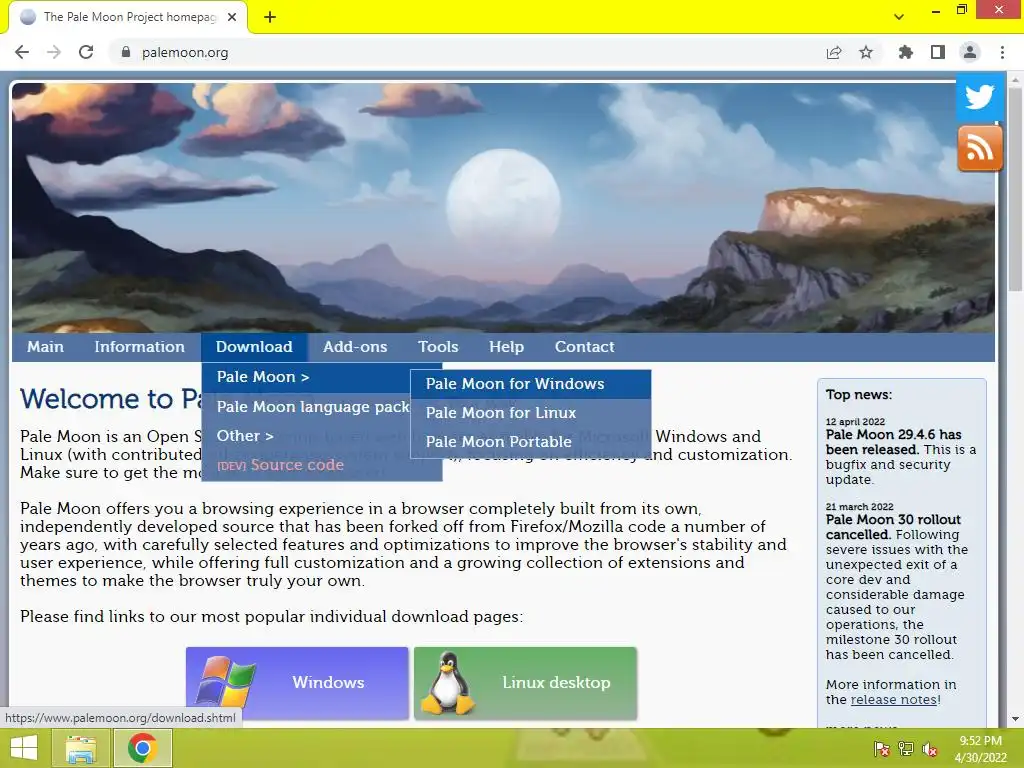
Task: Open the Twitter bird icon link
Action: point(979,98)
